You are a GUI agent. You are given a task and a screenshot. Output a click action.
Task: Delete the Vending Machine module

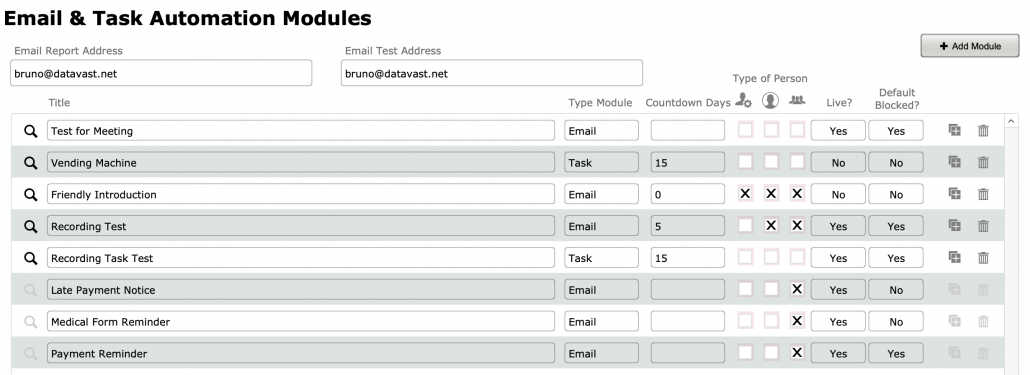(983, 162)
